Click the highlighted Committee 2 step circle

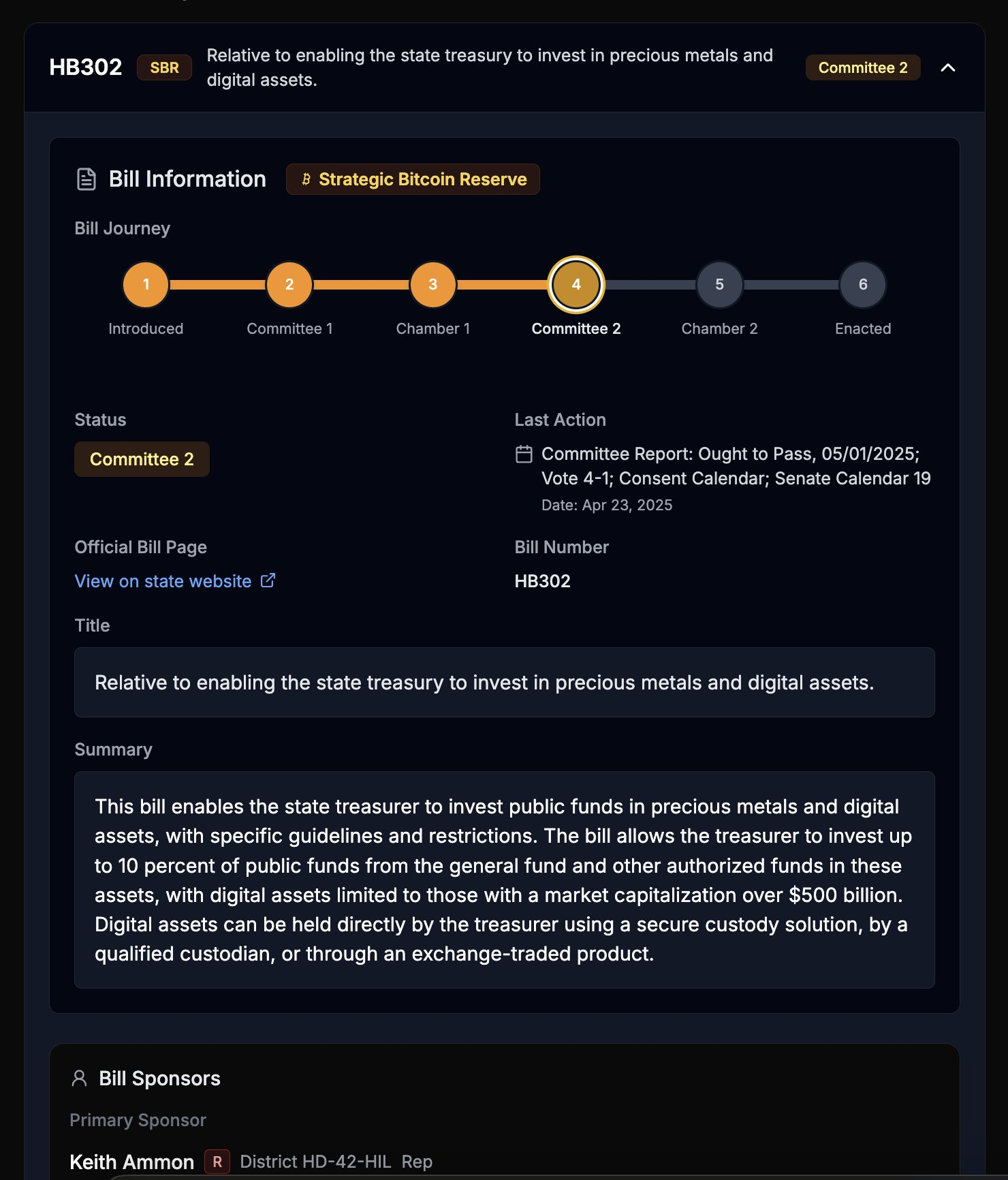click(576, 285)
